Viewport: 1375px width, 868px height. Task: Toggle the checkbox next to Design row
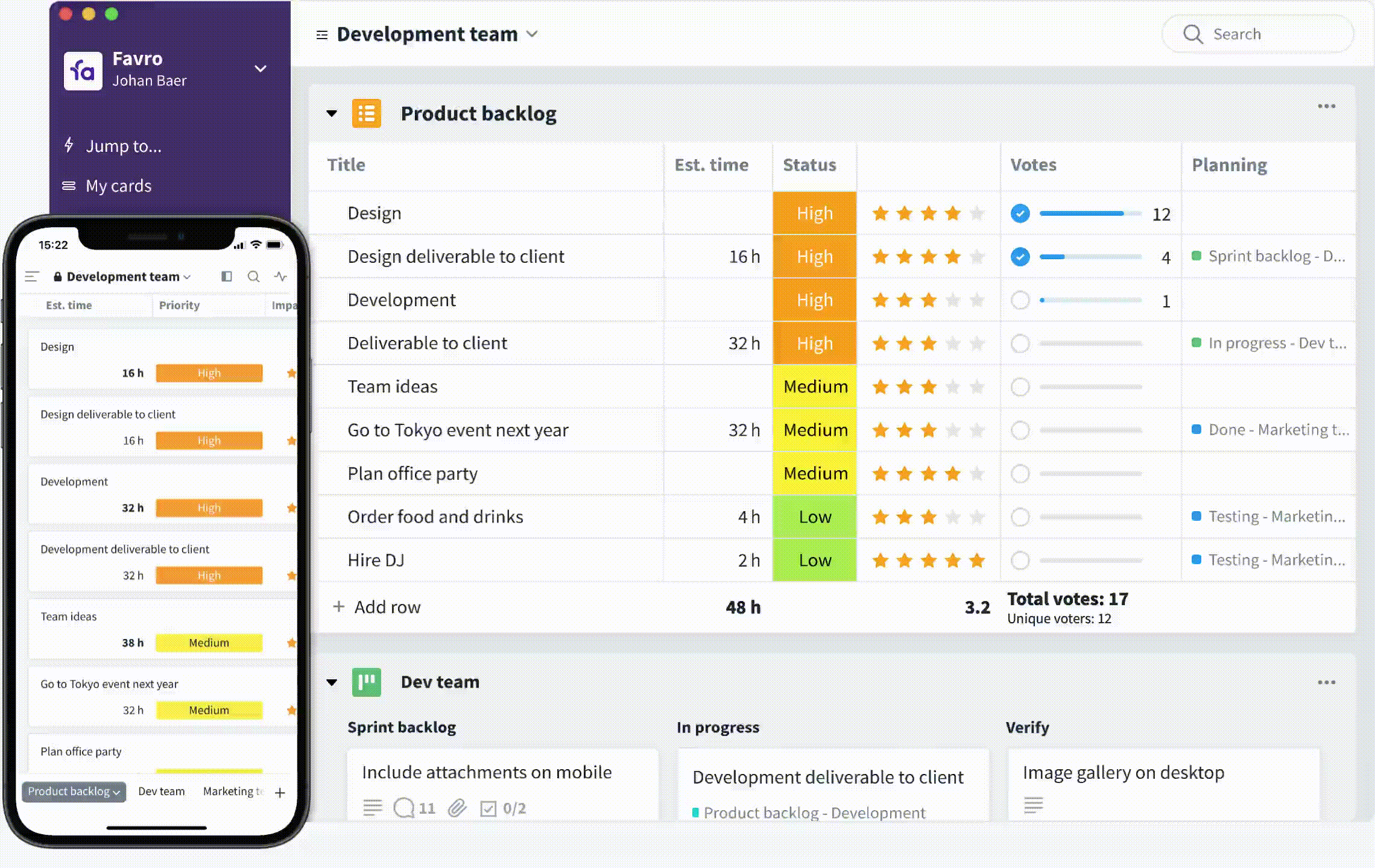(1021, 213)
